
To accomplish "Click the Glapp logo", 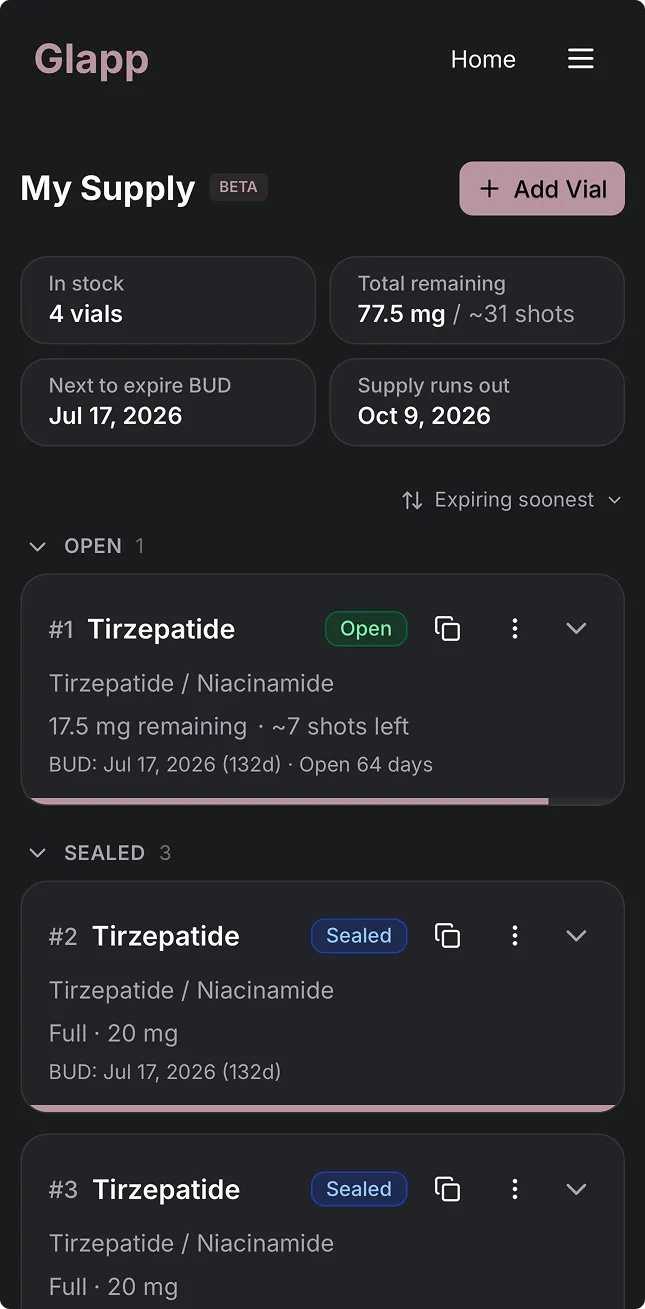I will pyautogui.click(x=91, y=59).
